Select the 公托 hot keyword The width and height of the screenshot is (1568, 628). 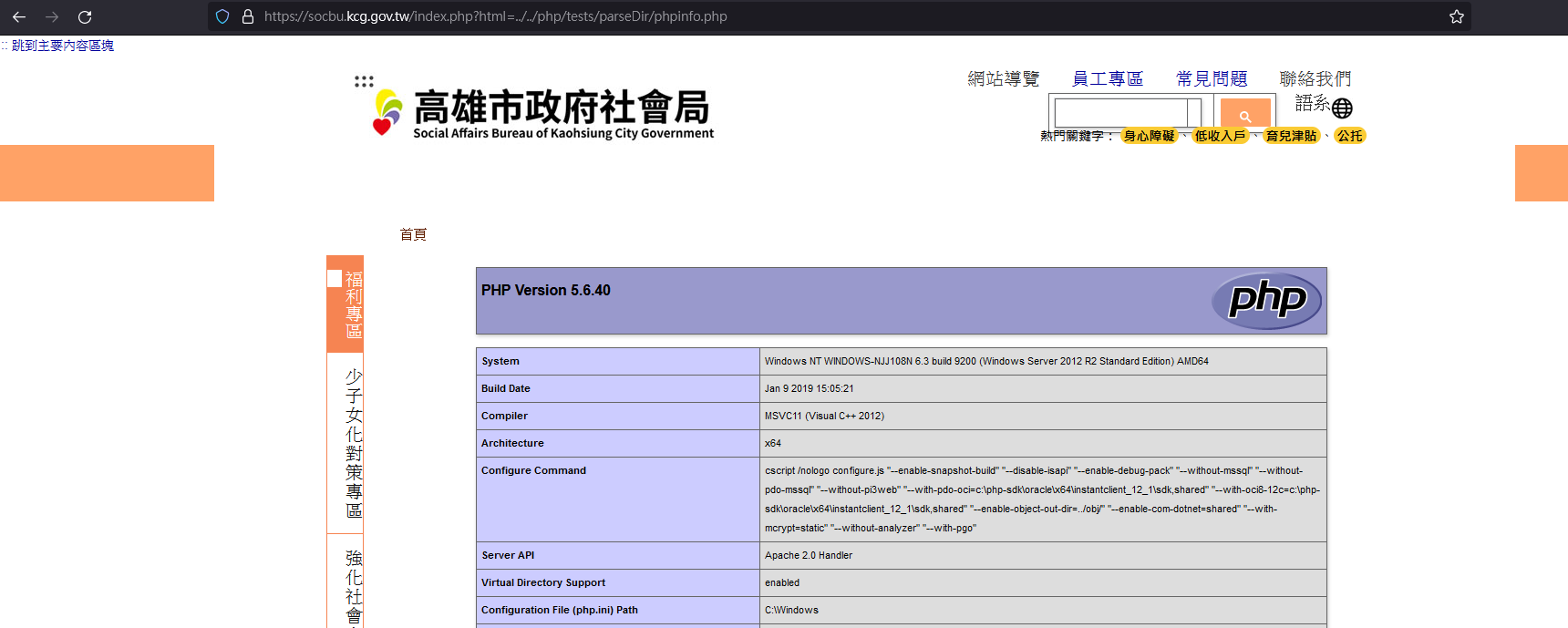click(x=1349, y=136)
